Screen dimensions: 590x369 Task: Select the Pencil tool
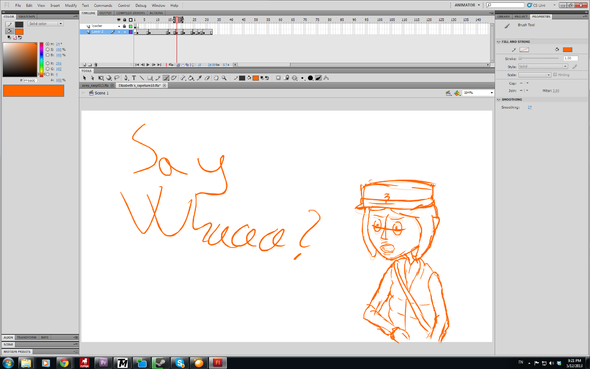(x=158, y=78)
